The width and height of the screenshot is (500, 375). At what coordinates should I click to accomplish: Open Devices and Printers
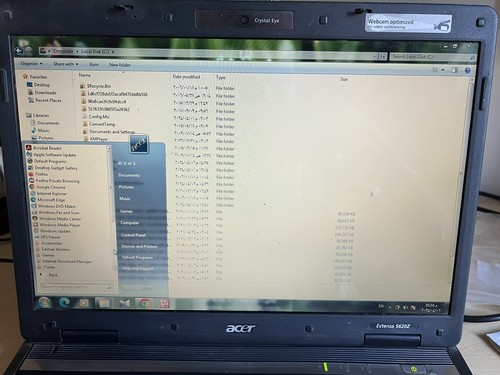pos(139,246)
